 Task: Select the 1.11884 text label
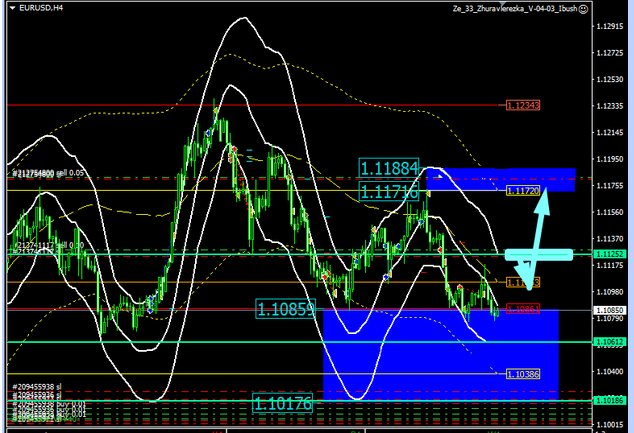tap(391, 167)
